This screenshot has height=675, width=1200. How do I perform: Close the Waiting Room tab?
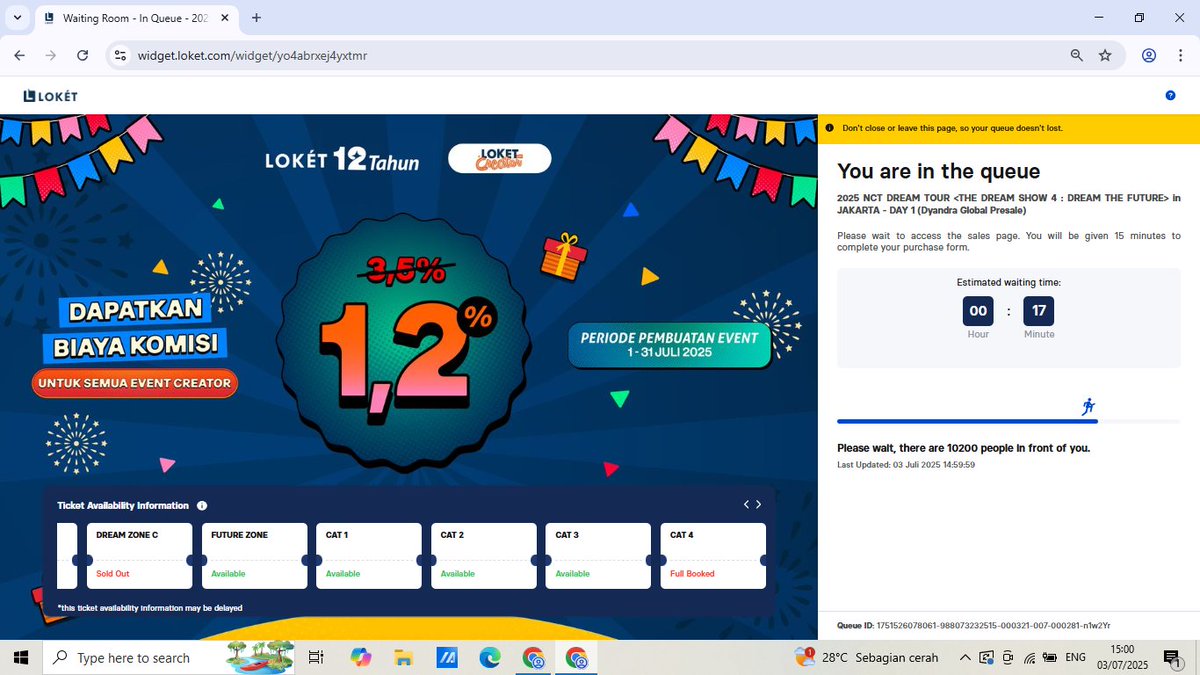[x=224, y=18]
